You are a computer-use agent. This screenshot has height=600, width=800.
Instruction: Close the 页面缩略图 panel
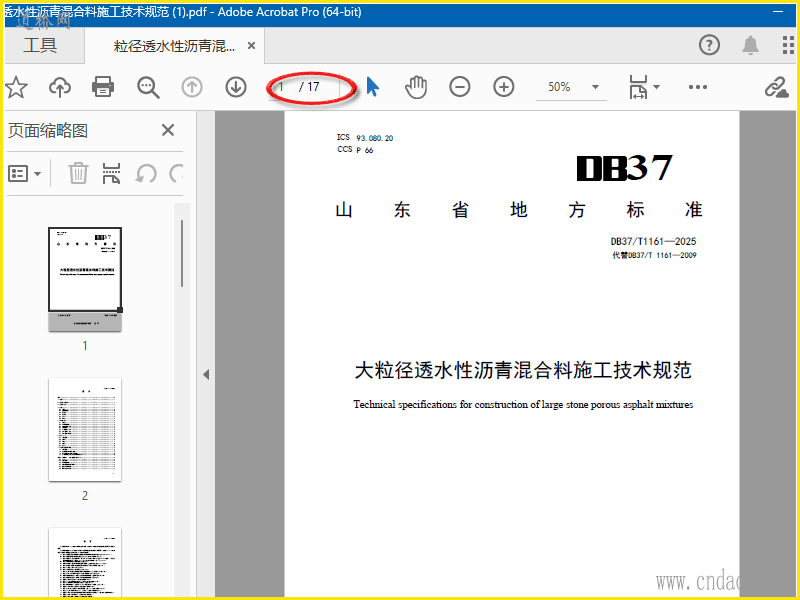point(168,130)
